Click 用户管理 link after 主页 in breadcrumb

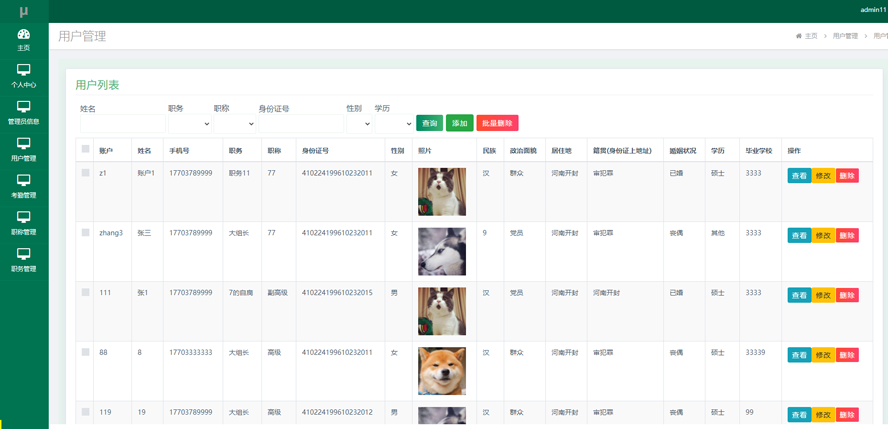(x=845, y=36)
